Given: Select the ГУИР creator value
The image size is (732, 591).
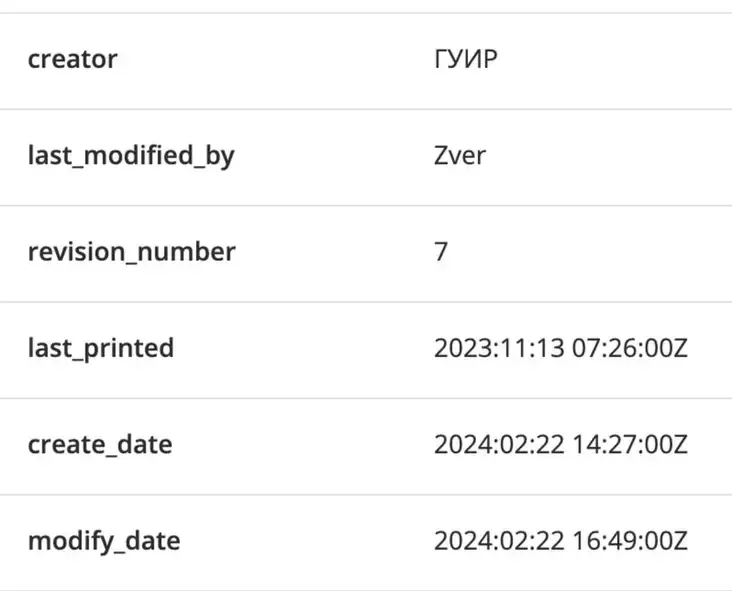Looking at the screenshot, I should point(466,60).
